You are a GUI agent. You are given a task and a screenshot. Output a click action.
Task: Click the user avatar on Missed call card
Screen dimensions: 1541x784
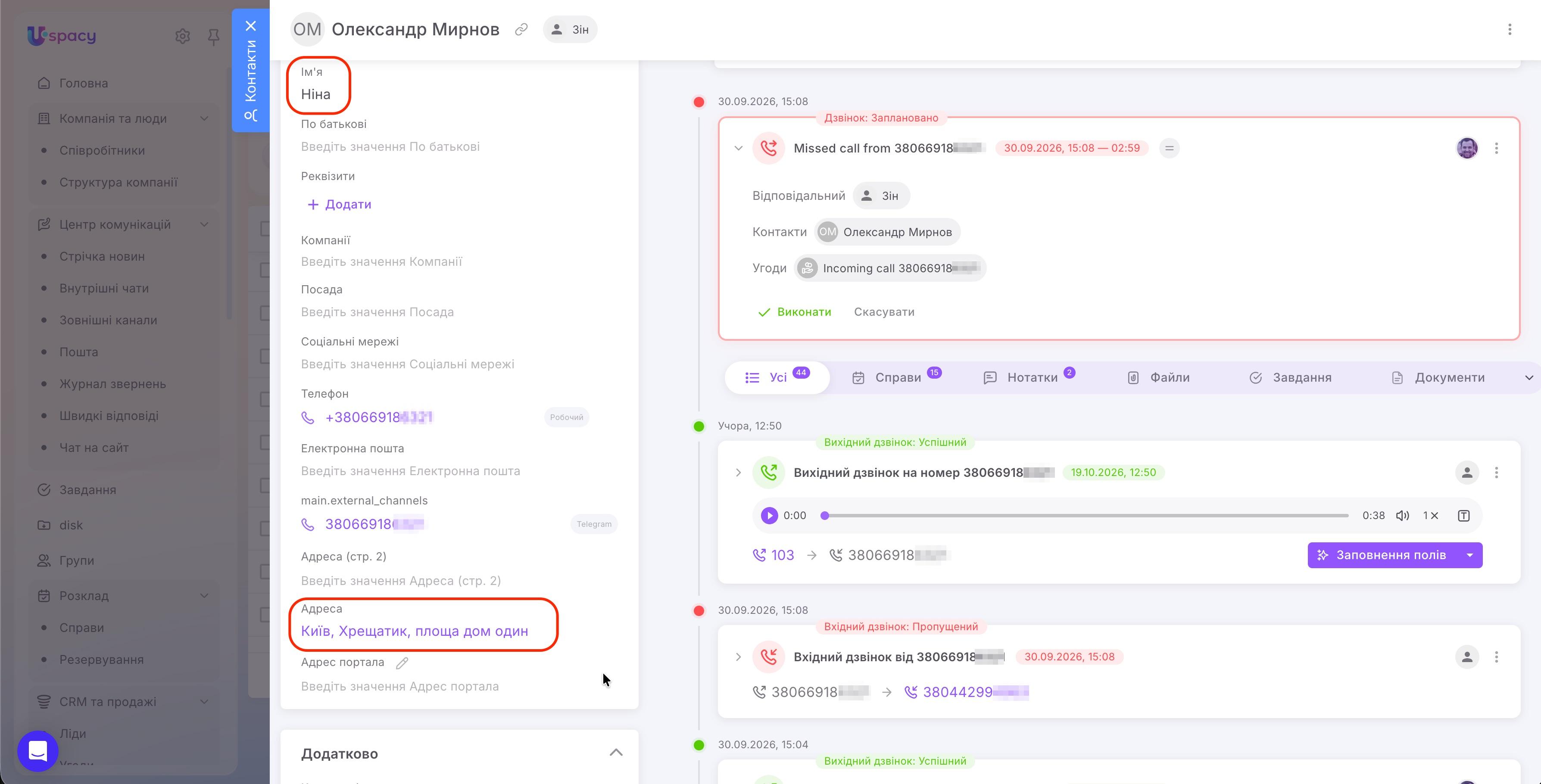pyautogui.click(x=1467, y=148)
